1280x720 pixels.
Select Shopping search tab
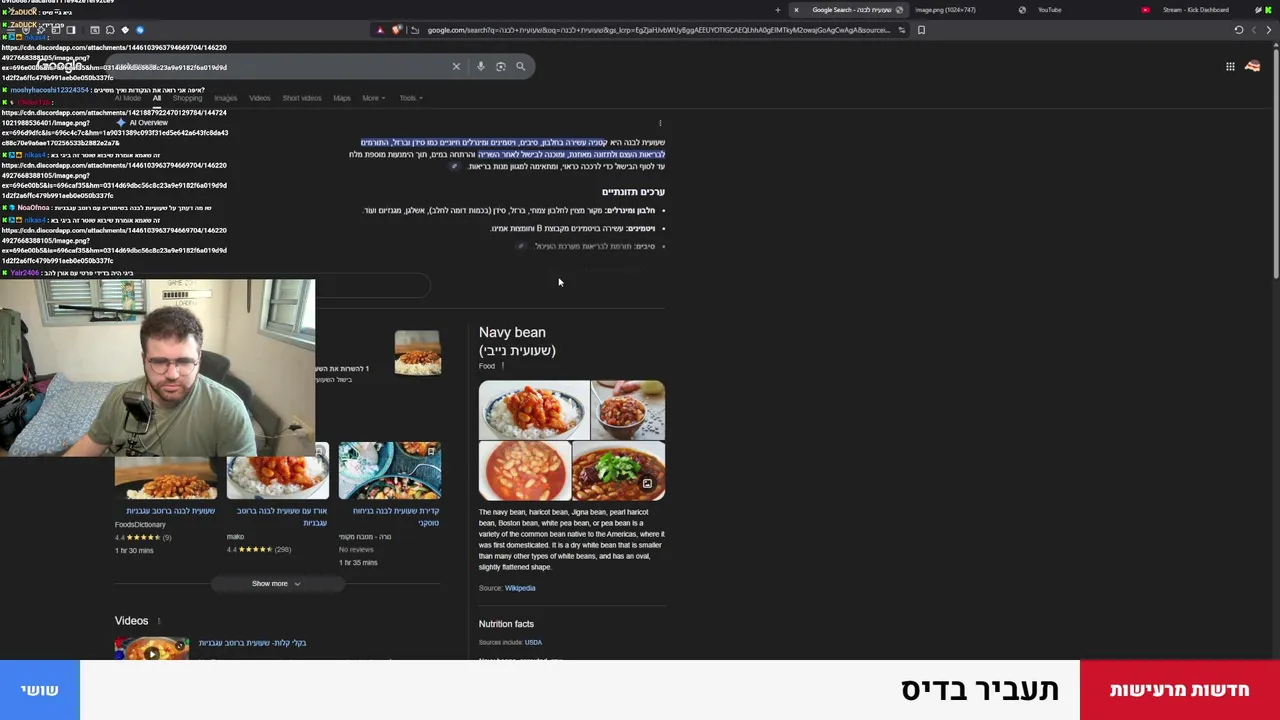click(187, 98)
